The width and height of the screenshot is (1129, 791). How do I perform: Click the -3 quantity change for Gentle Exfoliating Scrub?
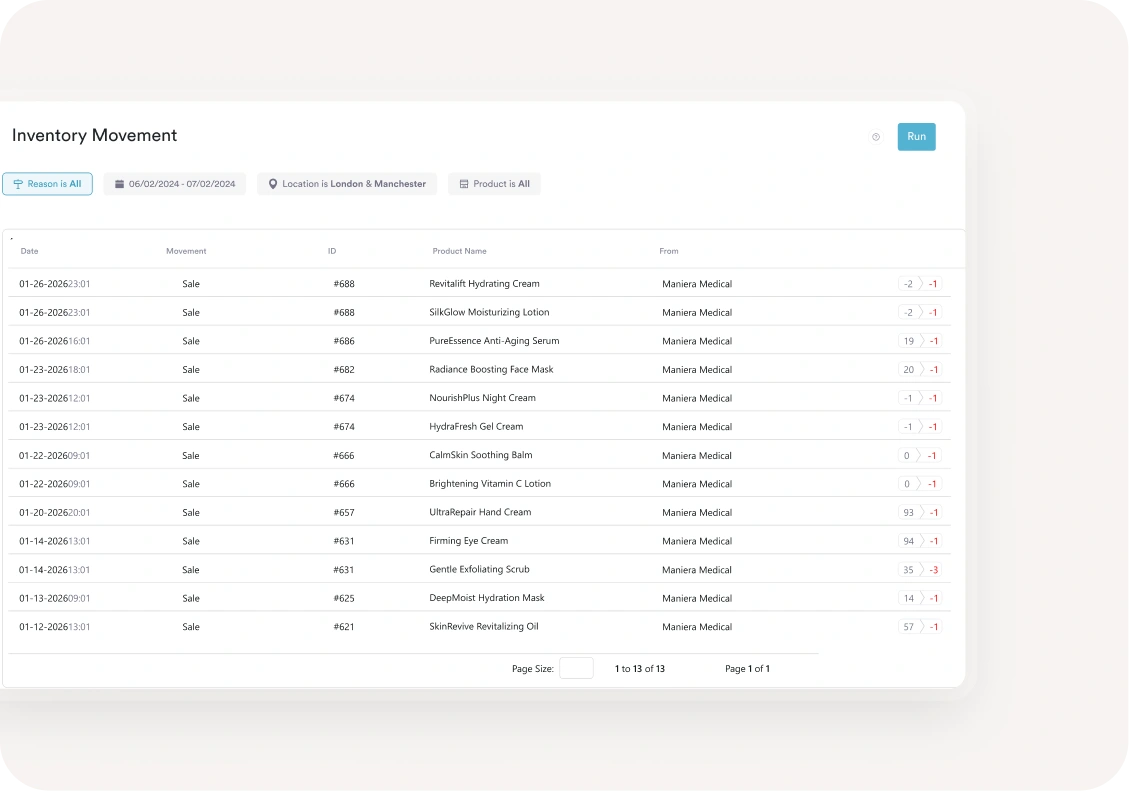[933, 570]
